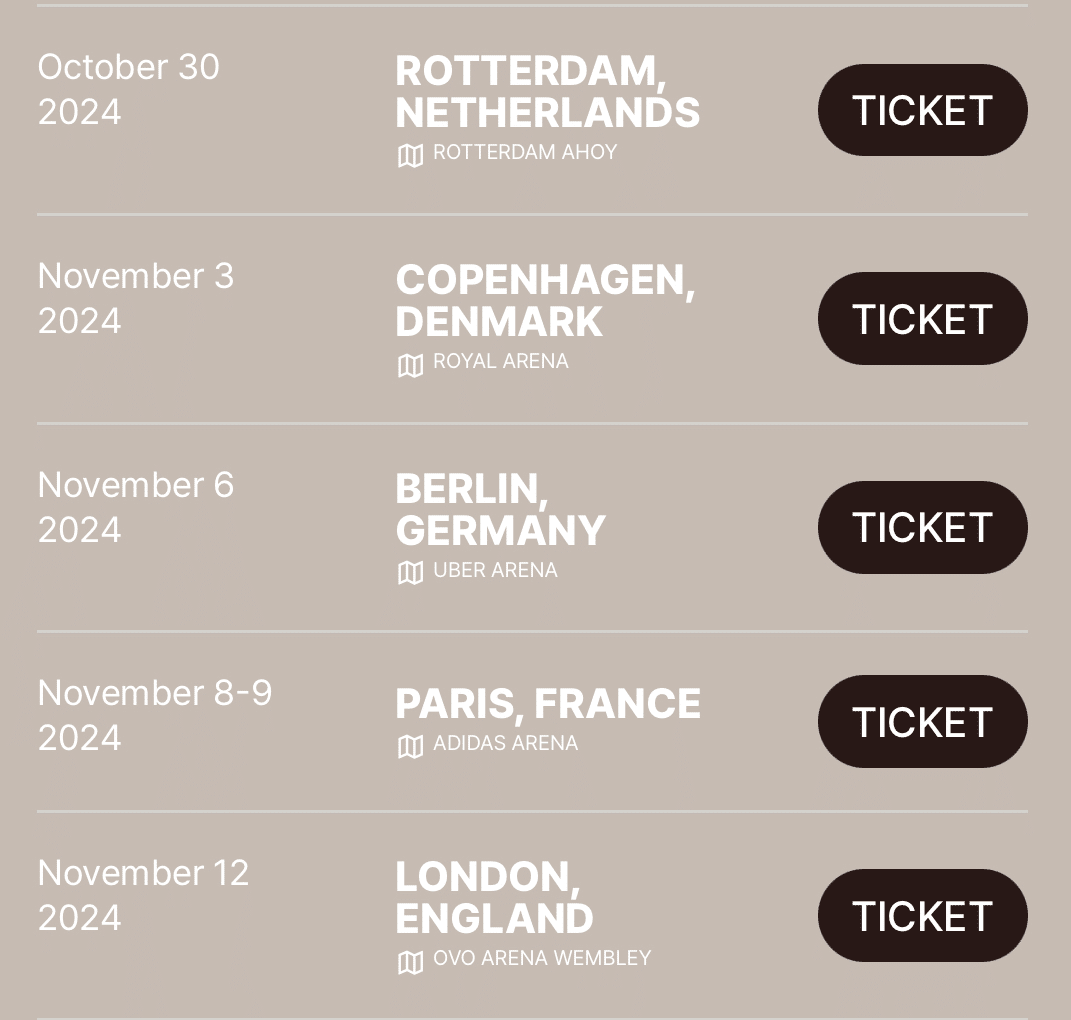
Task: Get tickets for Rotterdam, Netherlands show
Action: [x=923, y=110]
